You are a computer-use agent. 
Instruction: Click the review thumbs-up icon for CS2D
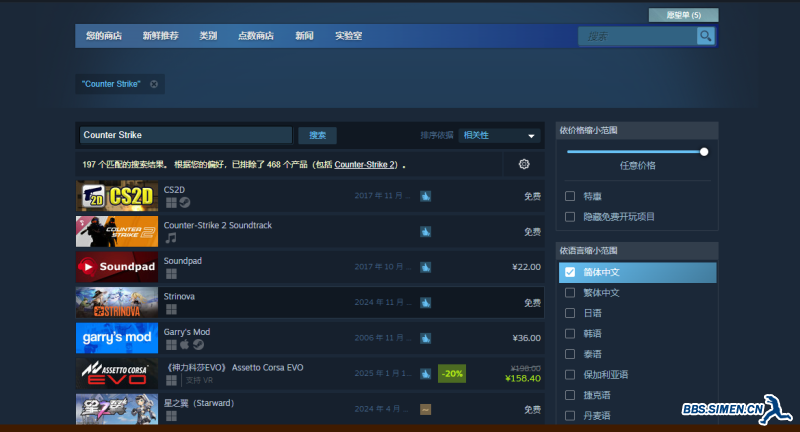coord(426,196)
